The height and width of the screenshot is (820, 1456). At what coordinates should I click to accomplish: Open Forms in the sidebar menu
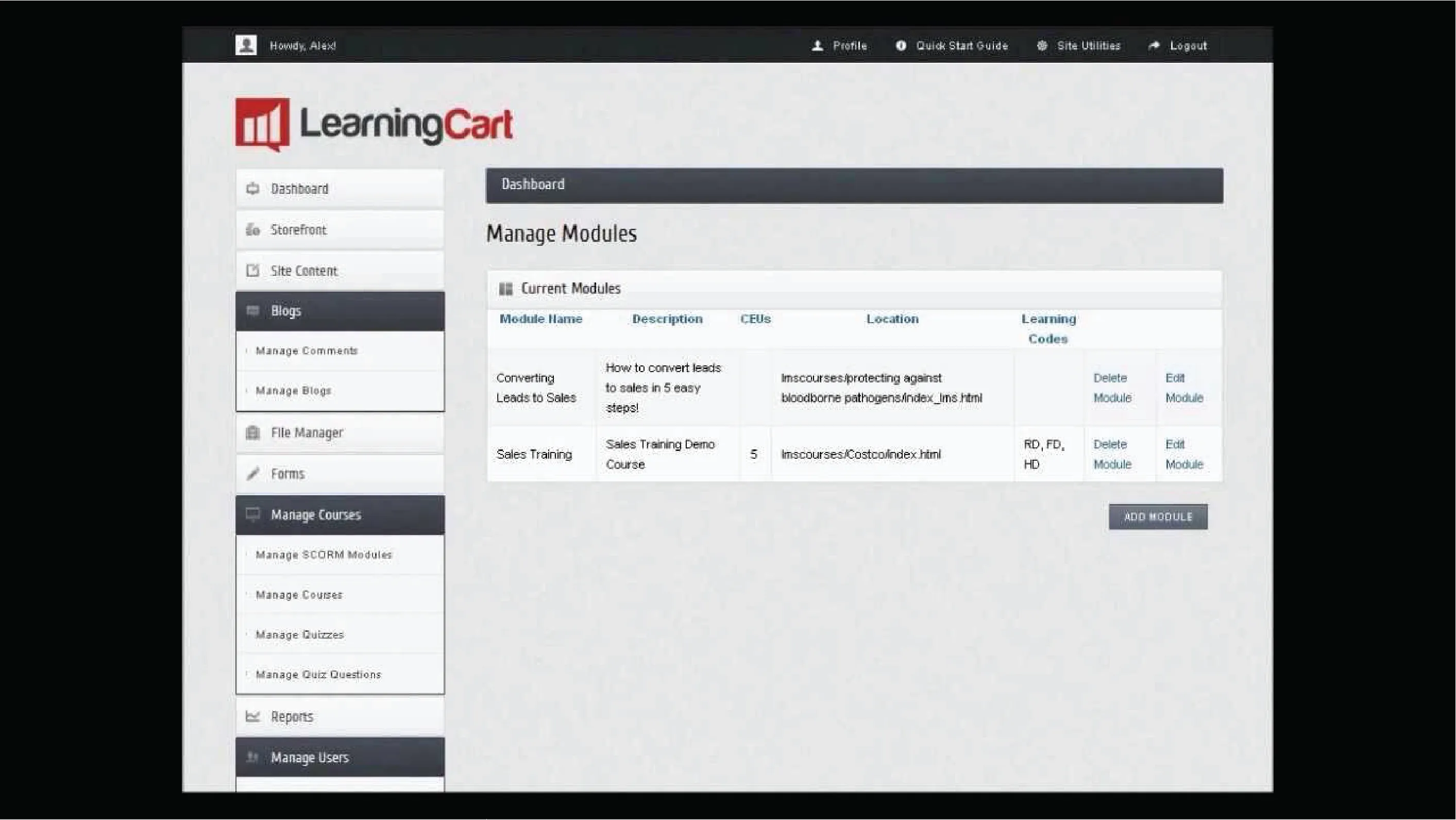[340, 474]
